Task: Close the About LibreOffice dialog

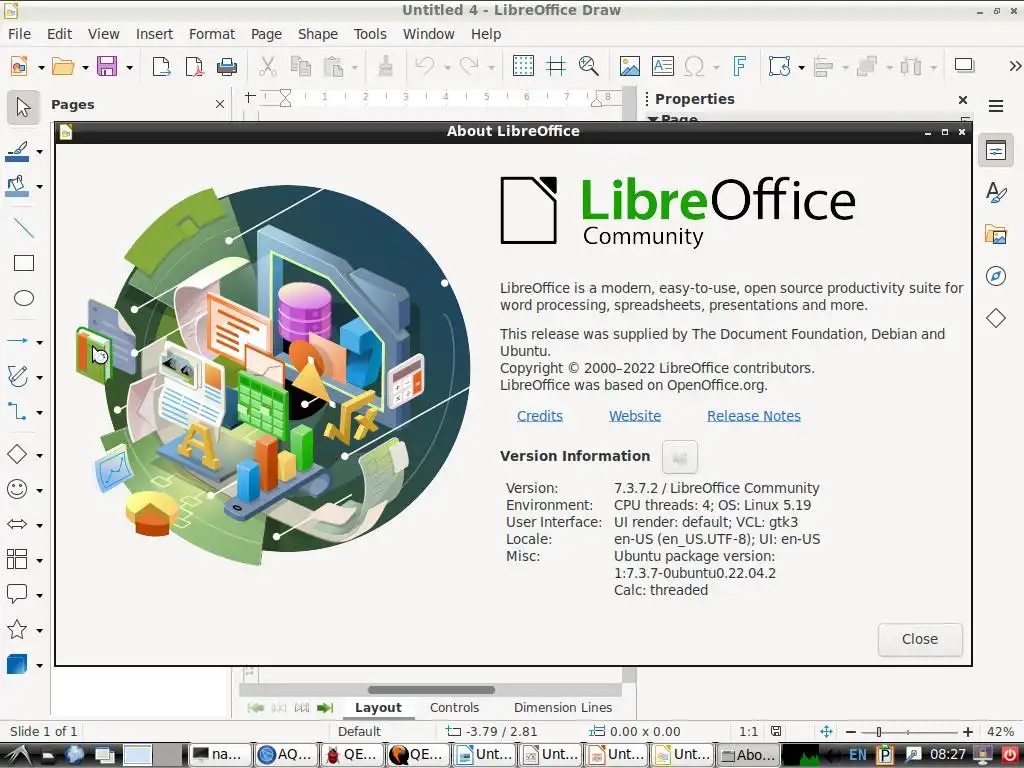Action: (920, 639)
